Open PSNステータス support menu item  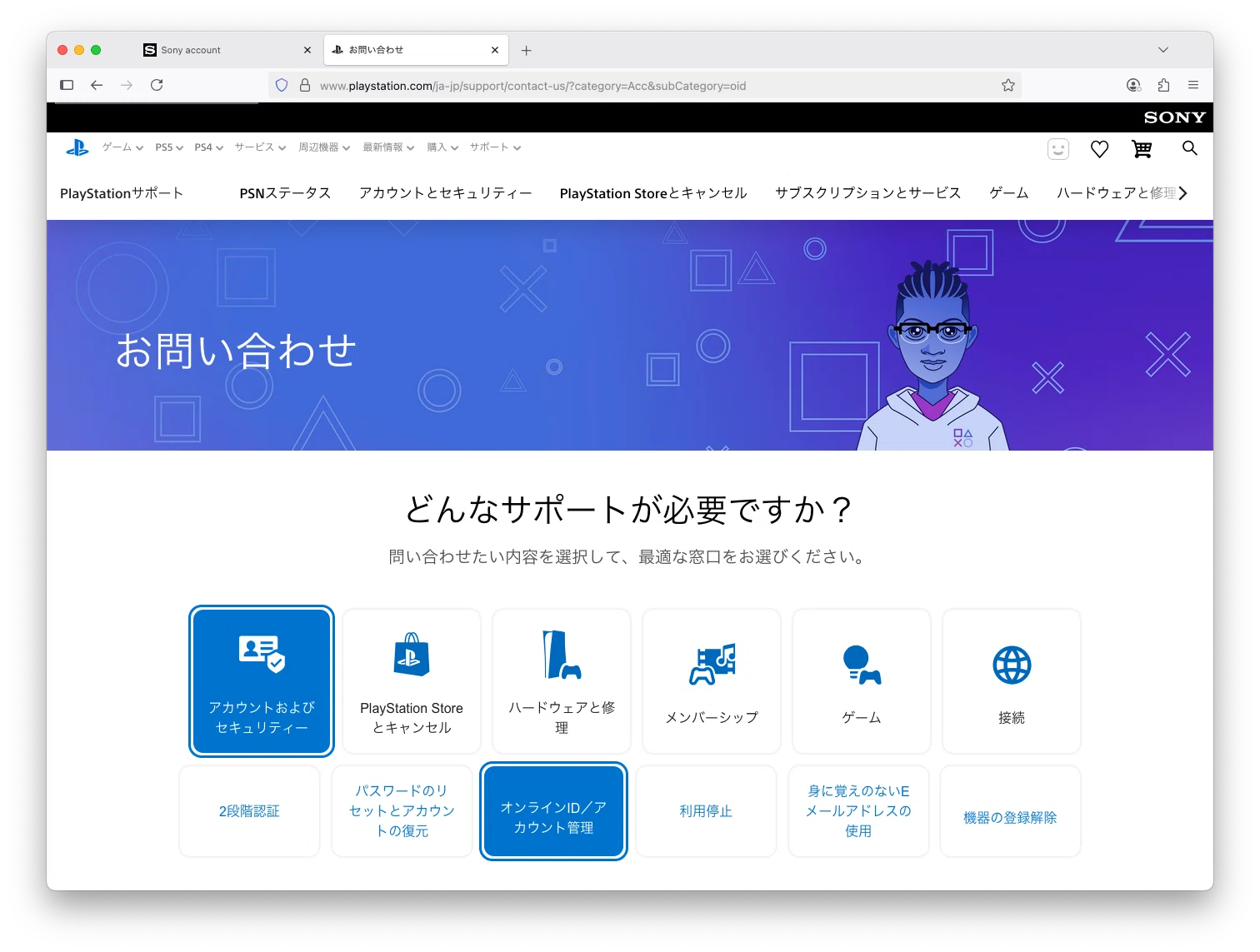[285, 193]
